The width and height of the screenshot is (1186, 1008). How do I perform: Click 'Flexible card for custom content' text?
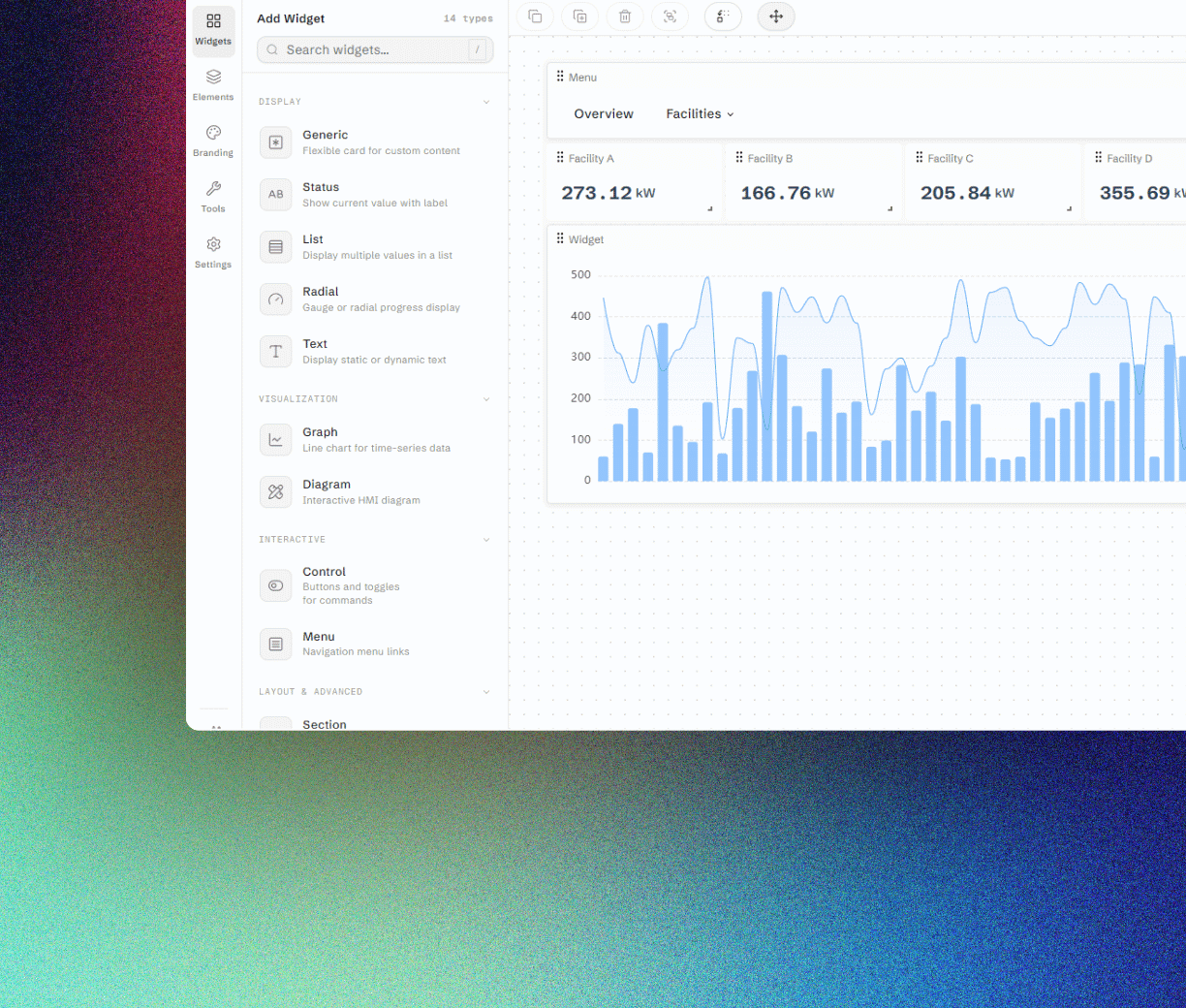[381, 151]
